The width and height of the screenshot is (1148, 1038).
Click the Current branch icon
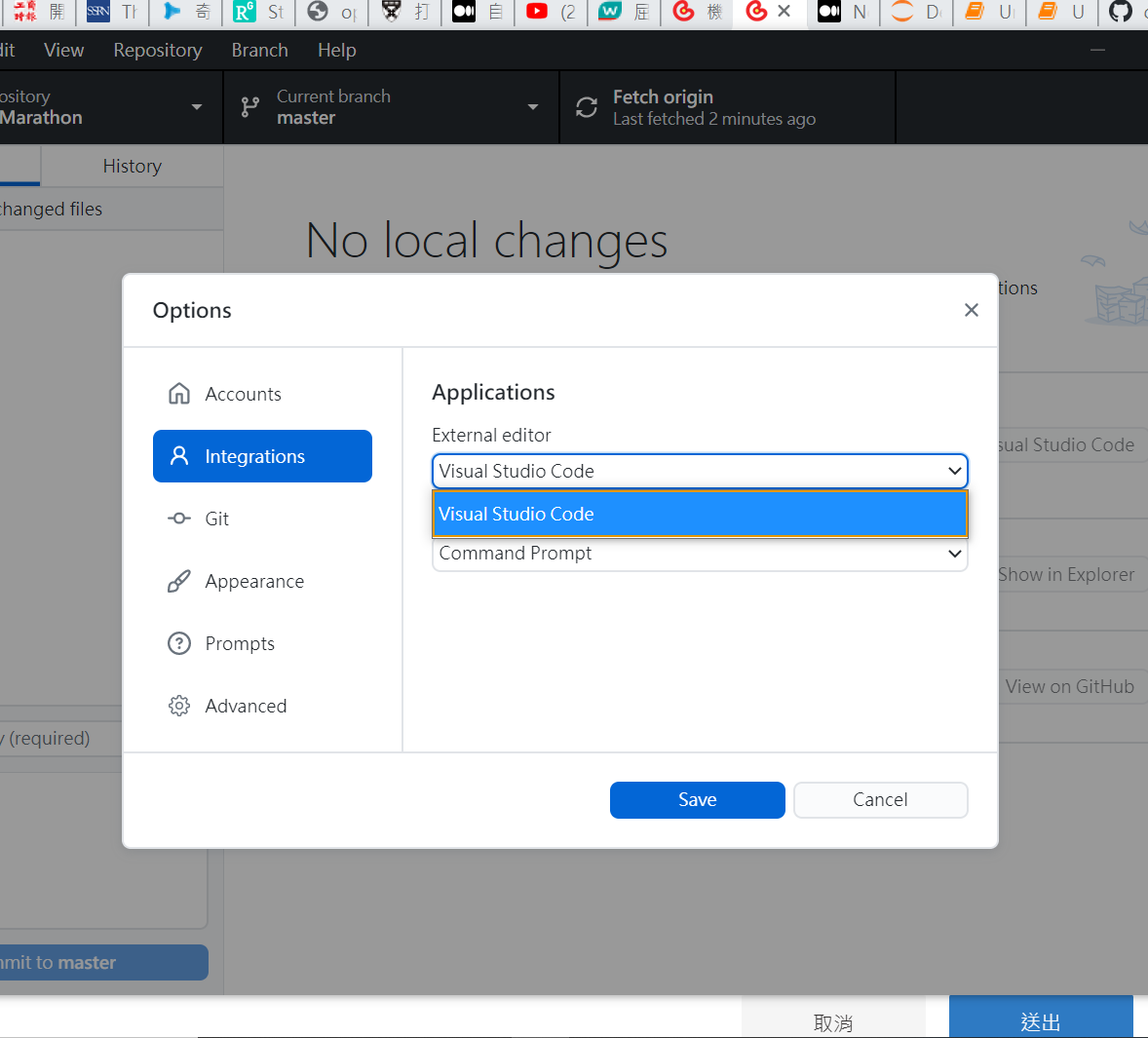(x=250, y=107)
